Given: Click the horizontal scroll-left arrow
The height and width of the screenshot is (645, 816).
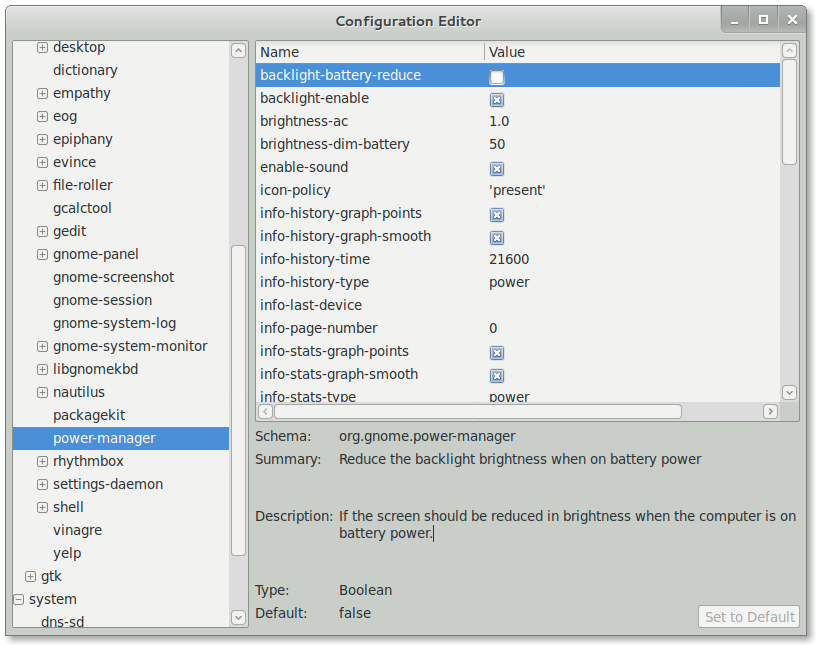Looking at the screenshot, I should click(x=265, y=411).
